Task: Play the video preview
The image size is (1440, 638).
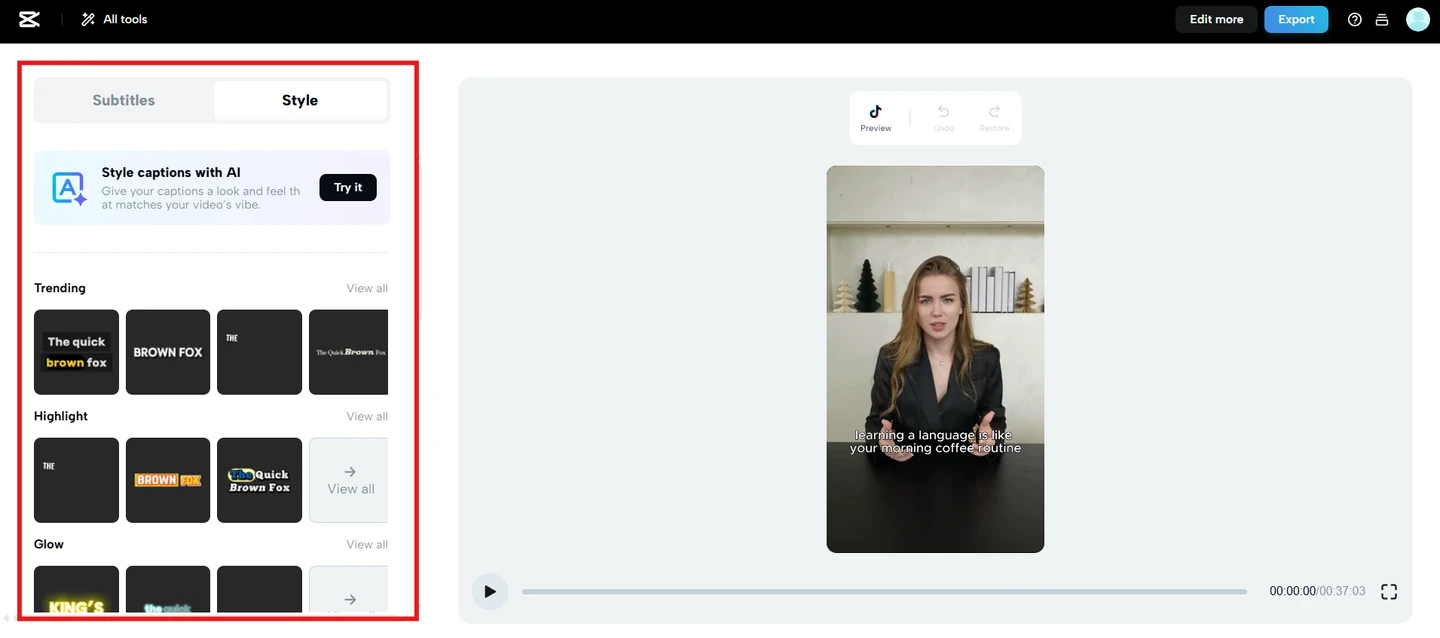Action: [x=490, y=591]
